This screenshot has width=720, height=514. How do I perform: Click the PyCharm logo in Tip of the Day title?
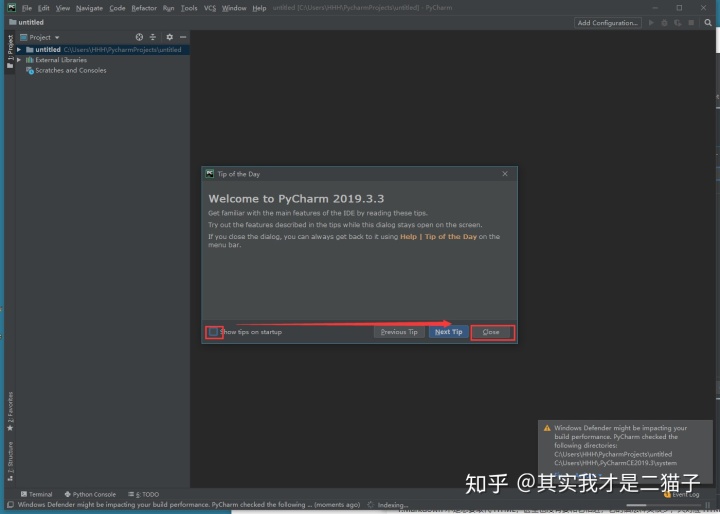(210, 174)
